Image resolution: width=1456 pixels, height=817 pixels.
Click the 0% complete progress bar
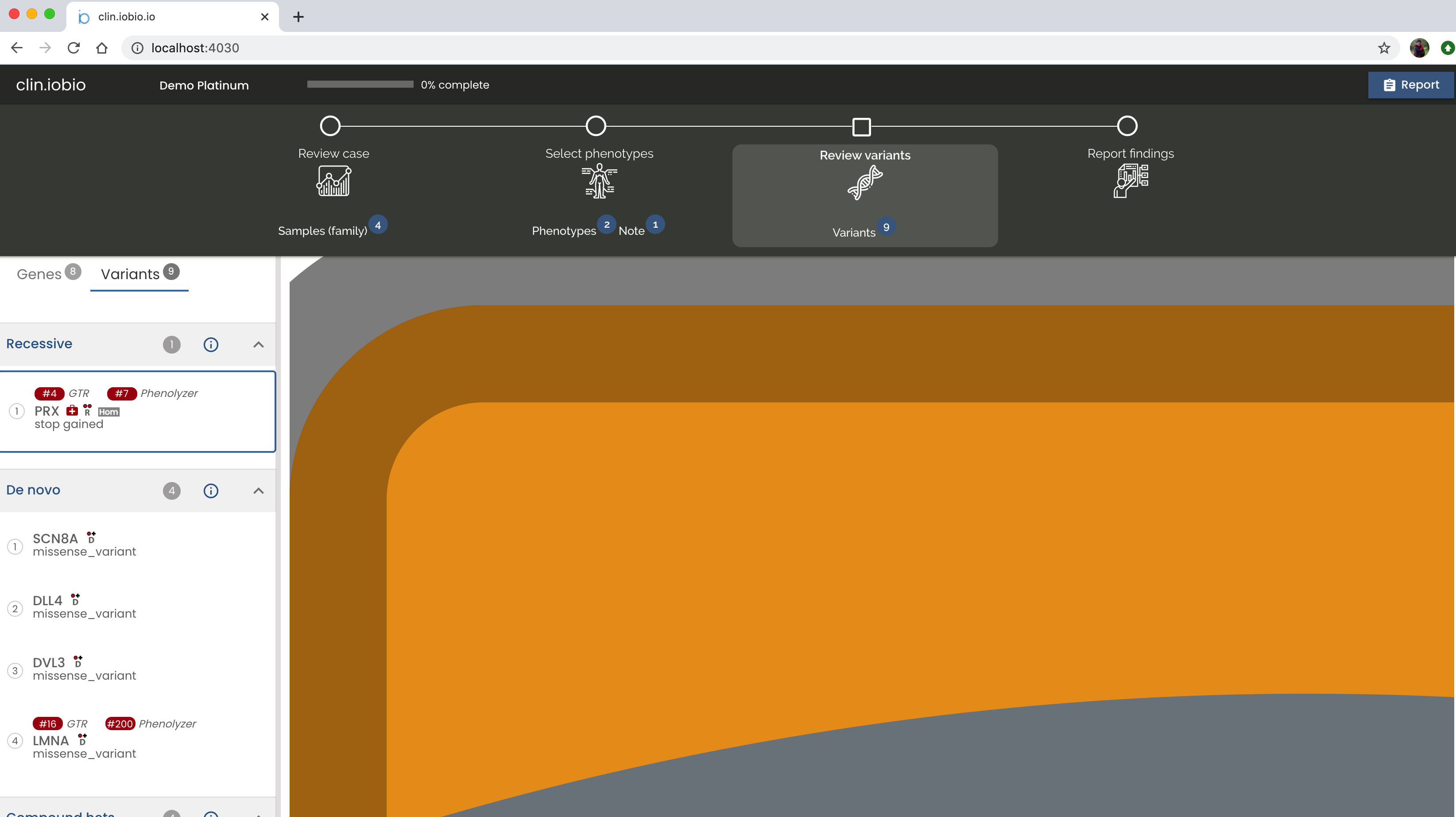[x=360, y=84]
